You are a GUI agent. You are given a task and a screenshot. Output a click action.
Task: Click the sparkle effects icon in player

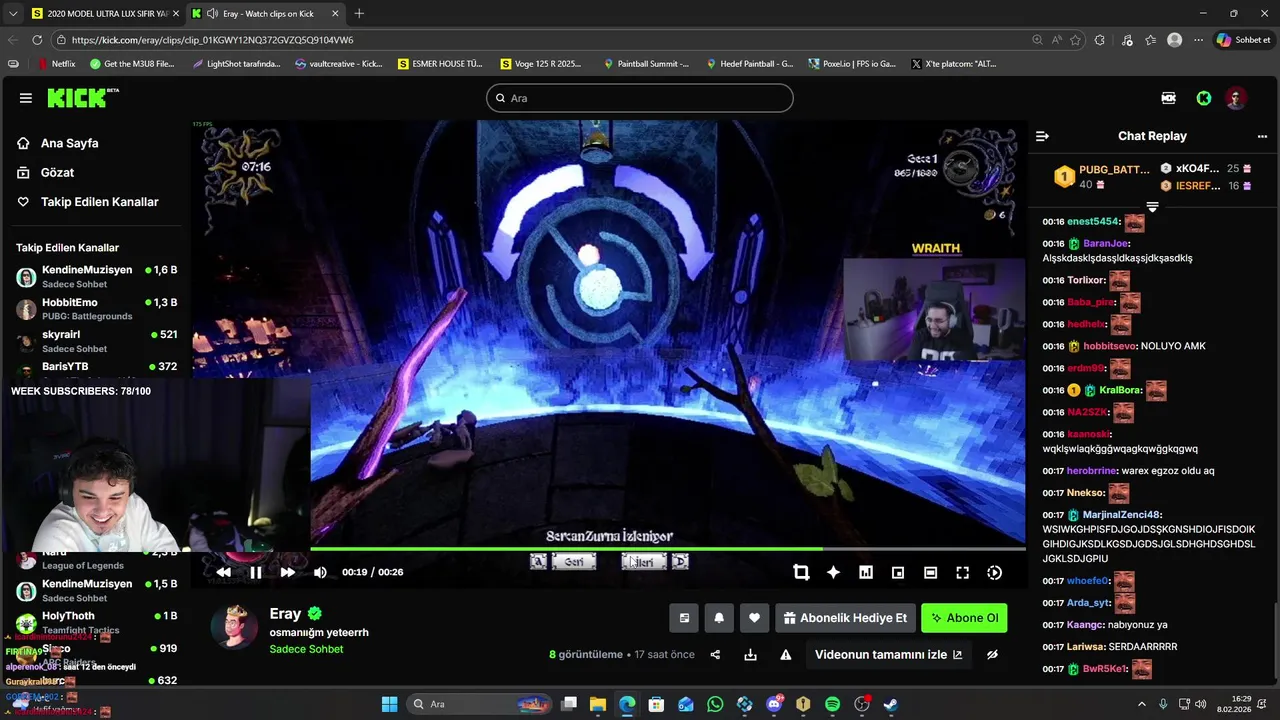(833, 572)
